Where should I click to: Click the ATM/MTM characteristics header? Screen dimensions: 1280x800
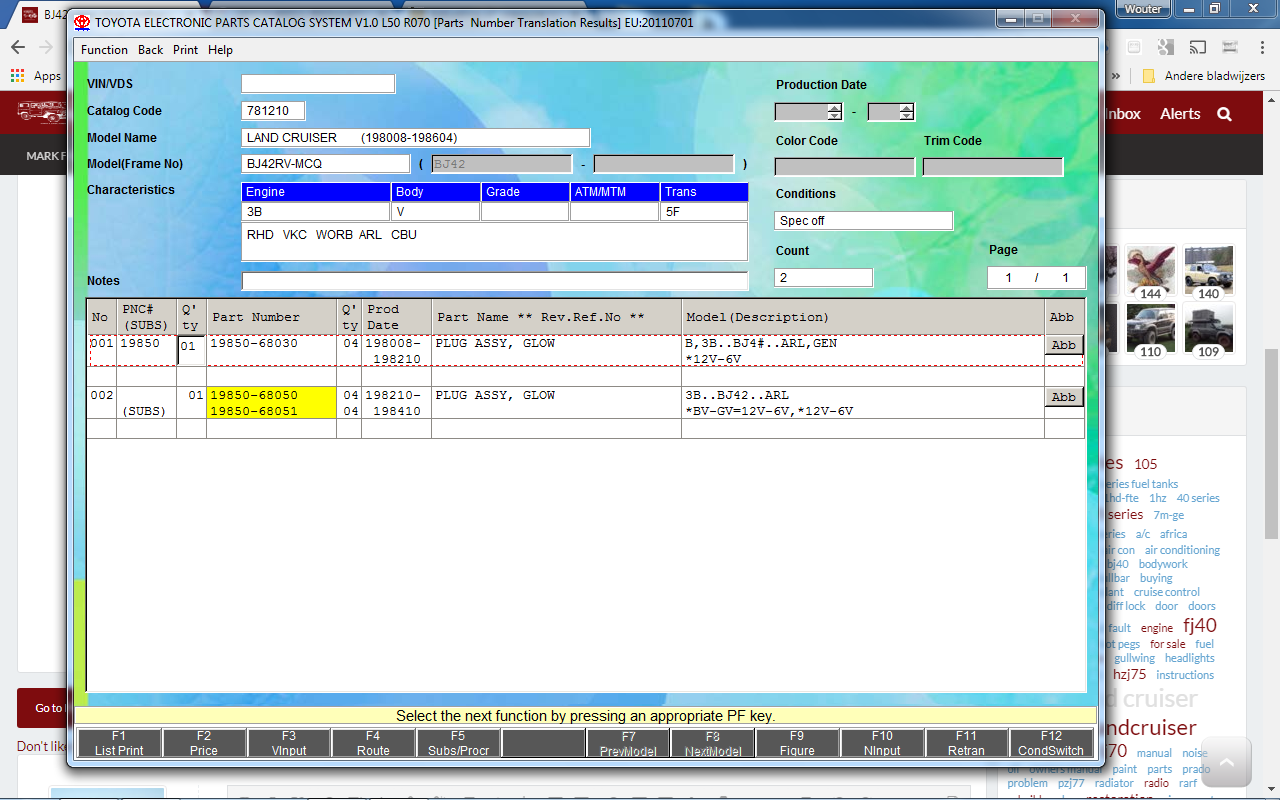click(615, 192)
